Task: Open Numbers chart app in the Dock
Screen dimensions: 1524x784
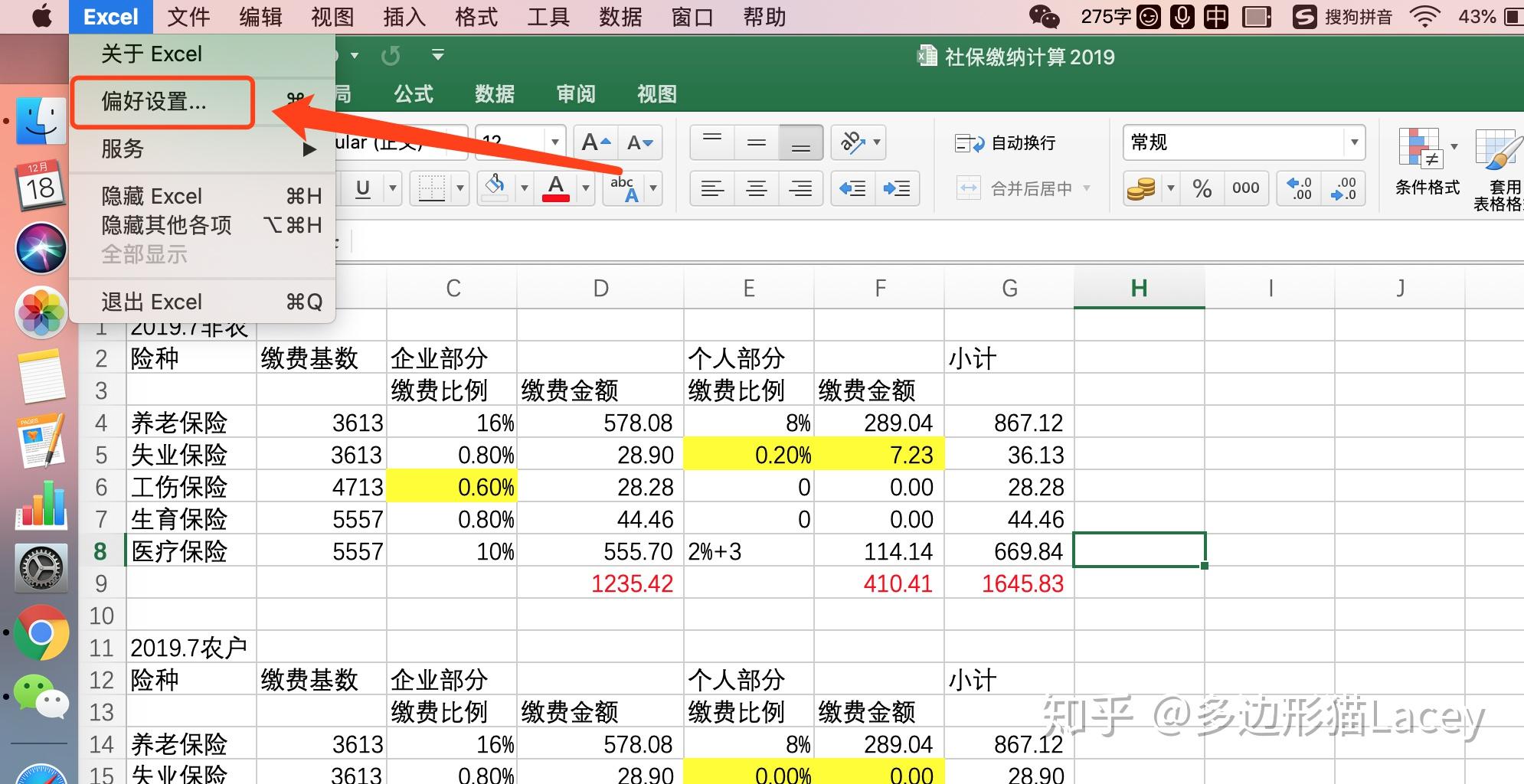Action: pos(41,505)
